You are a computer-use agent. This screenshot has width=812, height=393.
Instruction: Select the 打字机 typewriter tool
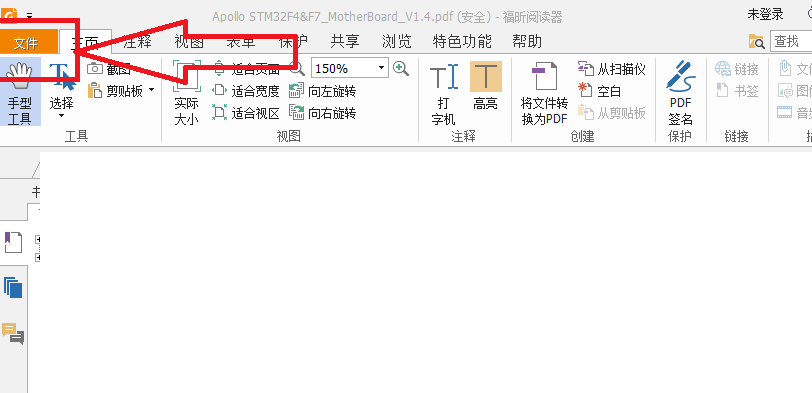(x=444, y=93)
